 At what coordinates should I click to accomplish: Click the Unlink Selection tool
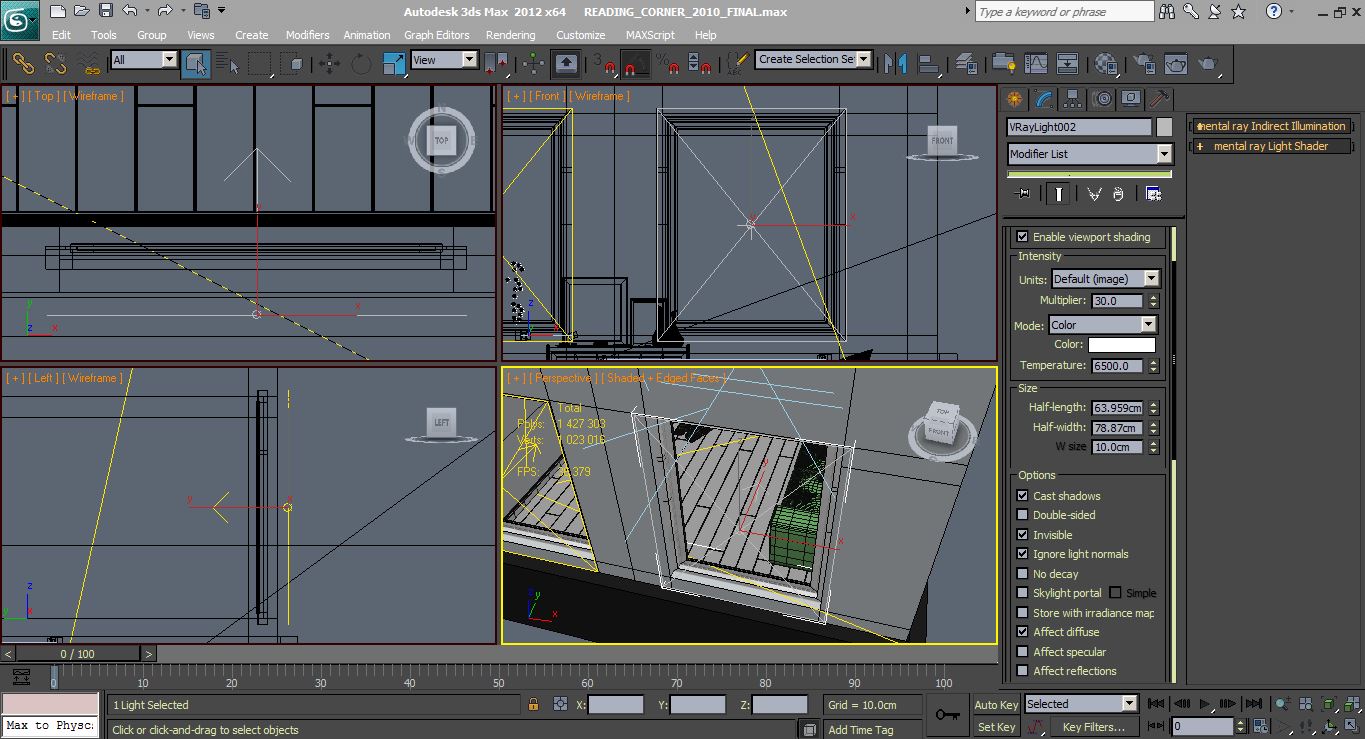point(56,64)
